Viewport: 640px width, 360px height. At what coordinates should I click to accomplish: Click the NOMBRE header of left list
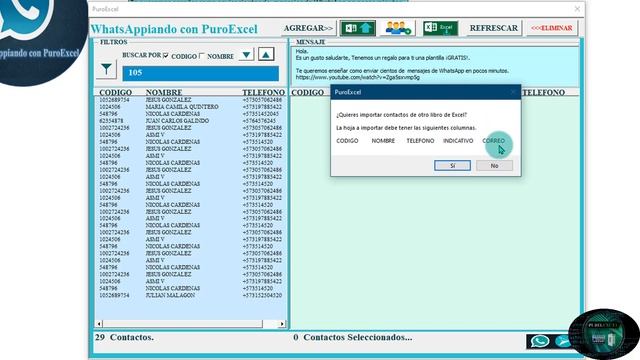pyautogui.click(x=164, y=93)
